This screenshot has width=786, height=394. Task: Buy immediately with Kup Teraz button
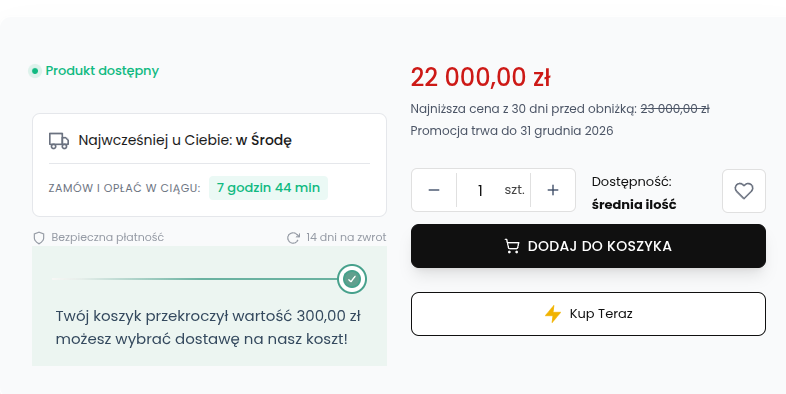(588, 314)
